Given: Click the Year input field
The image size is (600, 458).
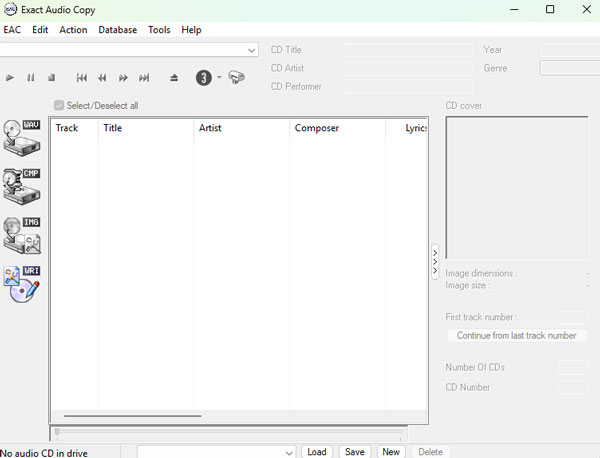Looking at the screenshot, I should tap(570, 50).
